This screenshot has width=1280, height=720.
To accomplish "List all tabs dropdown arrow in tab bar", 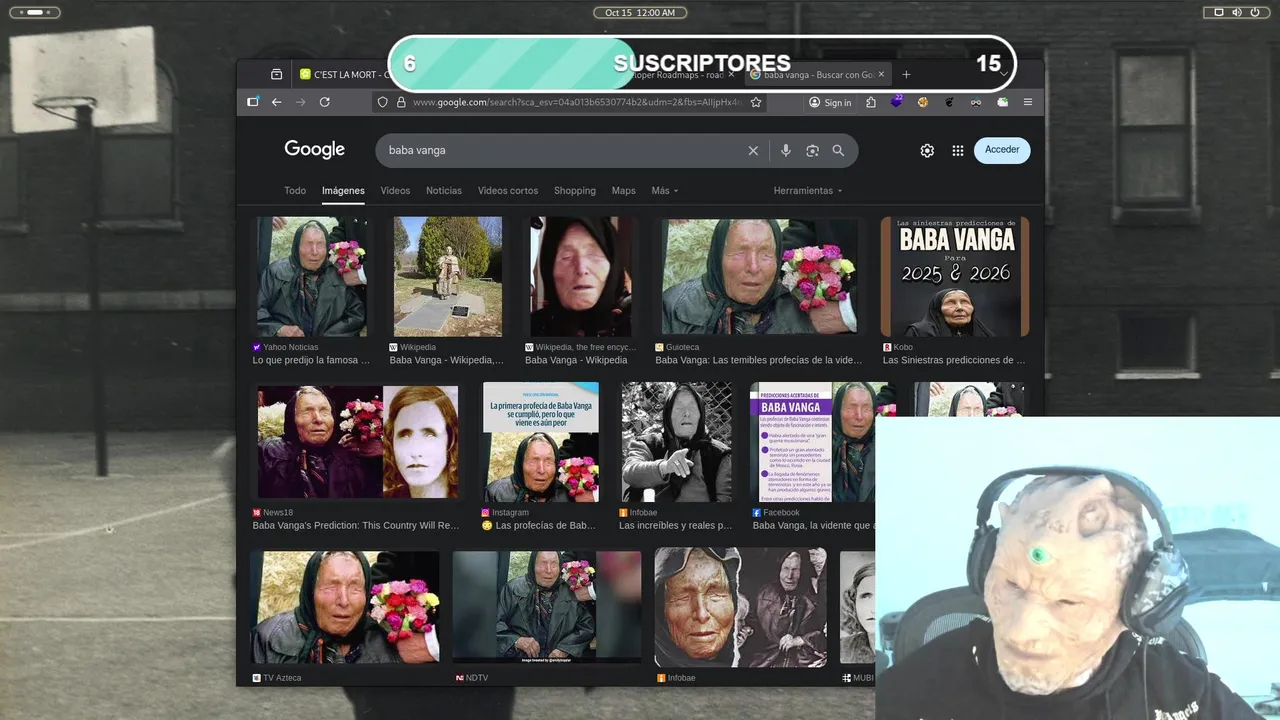I will click(x=1004, y=74).
